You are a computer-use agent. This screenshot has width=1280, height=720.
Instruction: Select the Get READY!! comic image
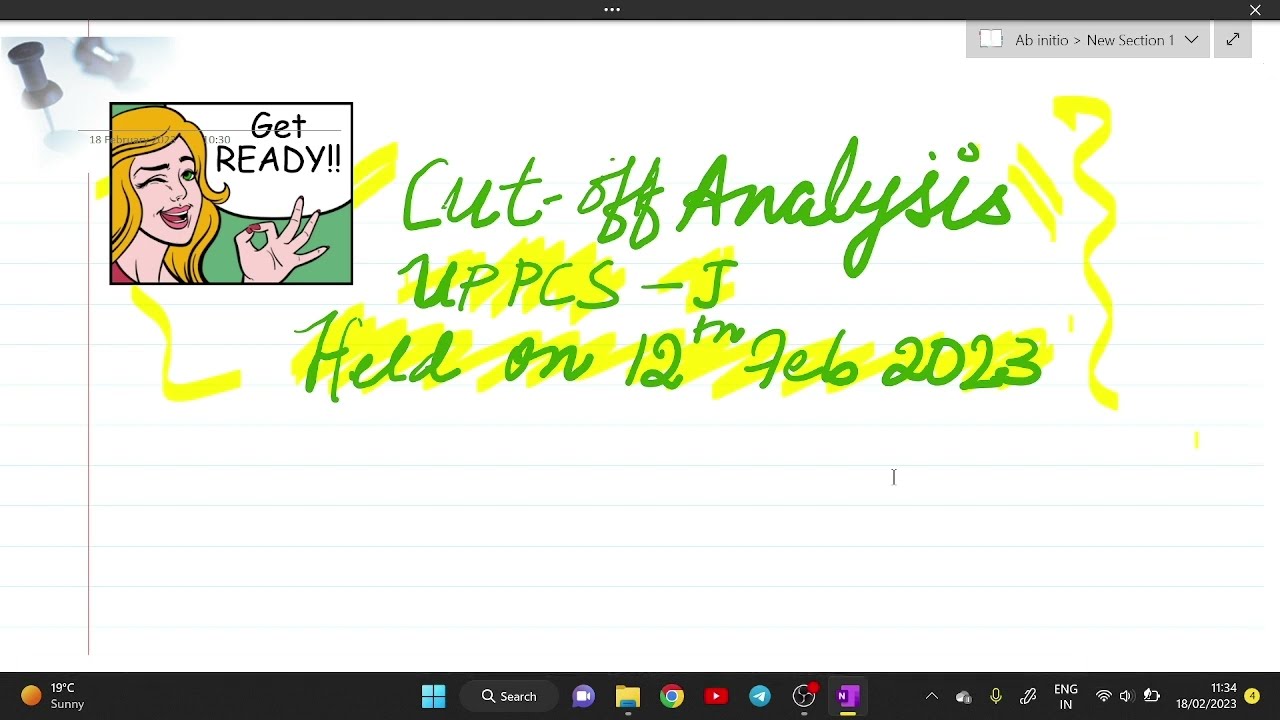pos(231,193)
